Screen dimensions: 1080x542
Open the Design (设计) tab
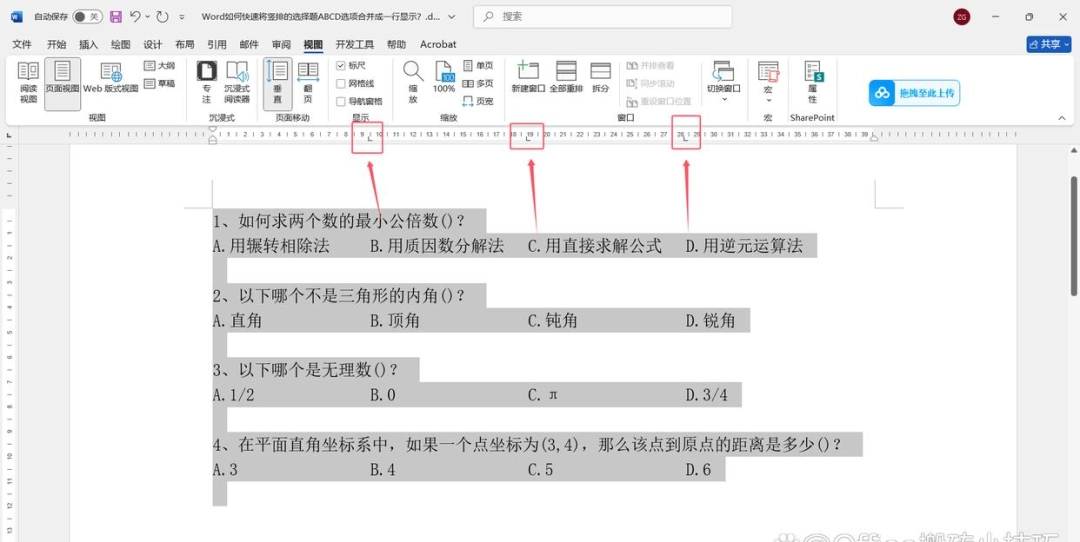pos(153,44)
